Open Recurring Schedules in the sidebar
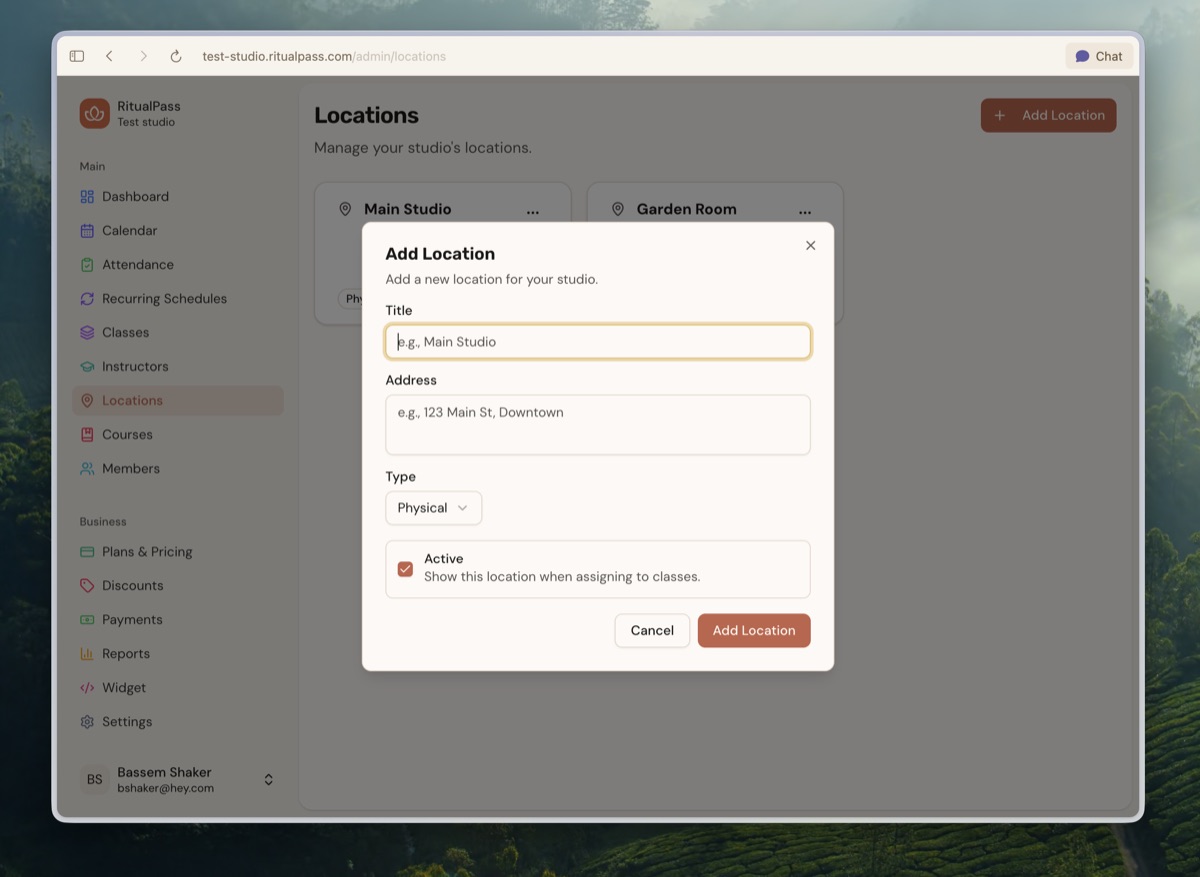The height and width of the screenshot is (877, 1200). pyautogui.click(x=178, y=299)
